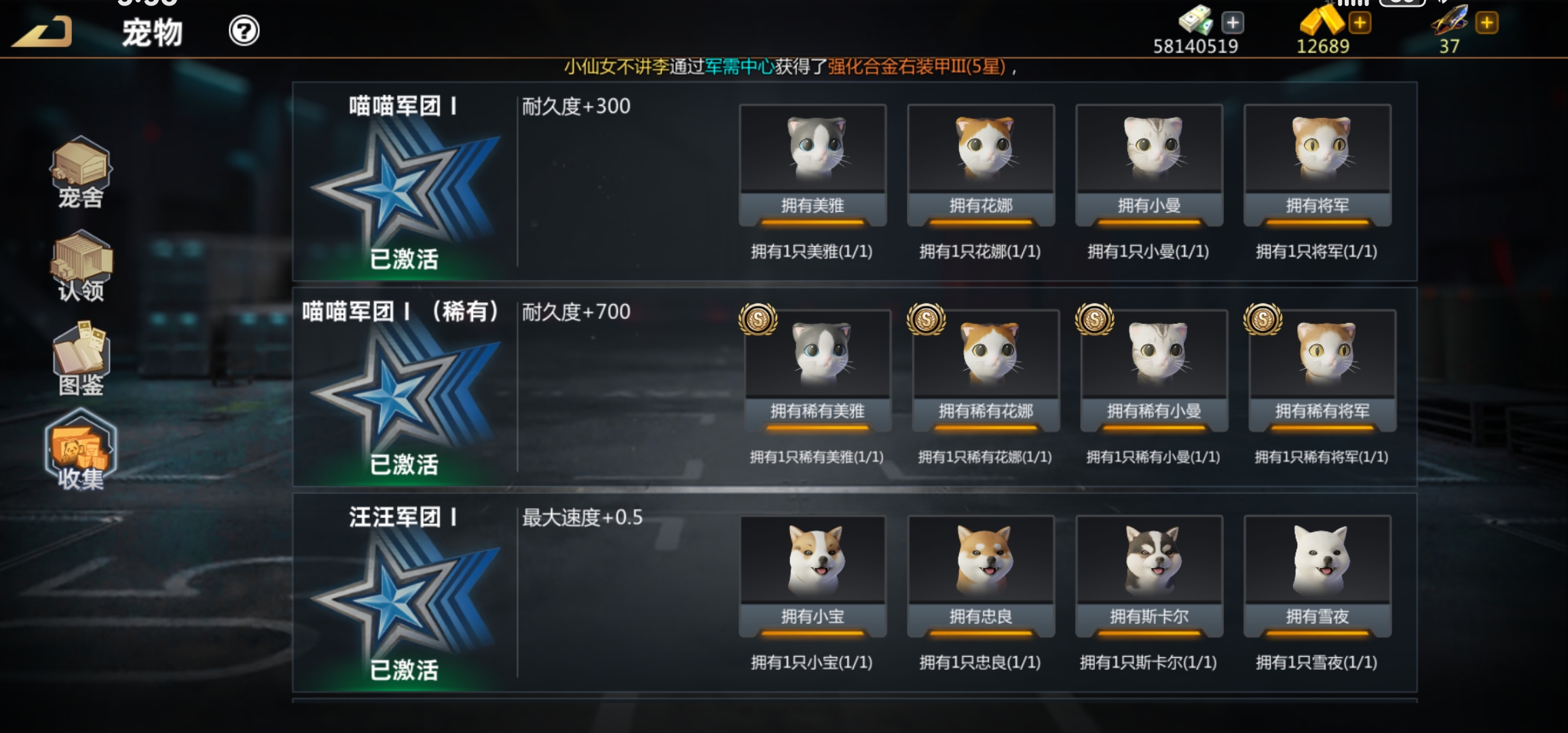Select the 拥有稀有小曼 rare cat card

(1154, 370)
